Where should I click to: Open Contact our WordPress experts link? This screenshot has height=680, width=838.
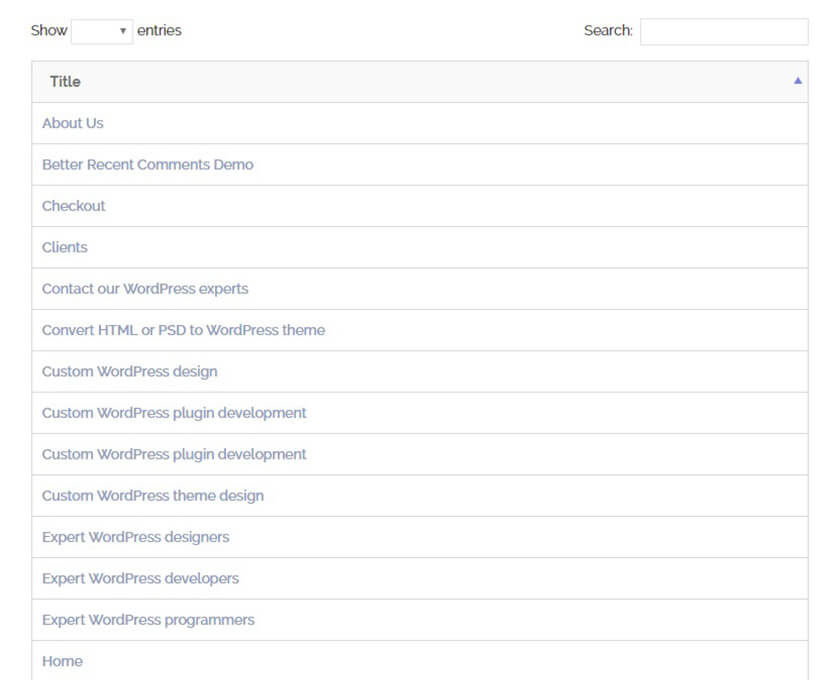pos(145,288)
